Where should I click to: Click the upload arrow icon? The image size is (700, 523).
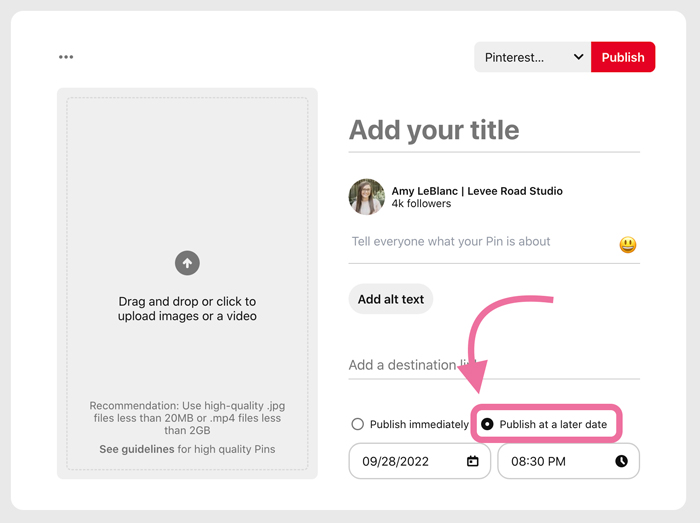tap(187, 263)
